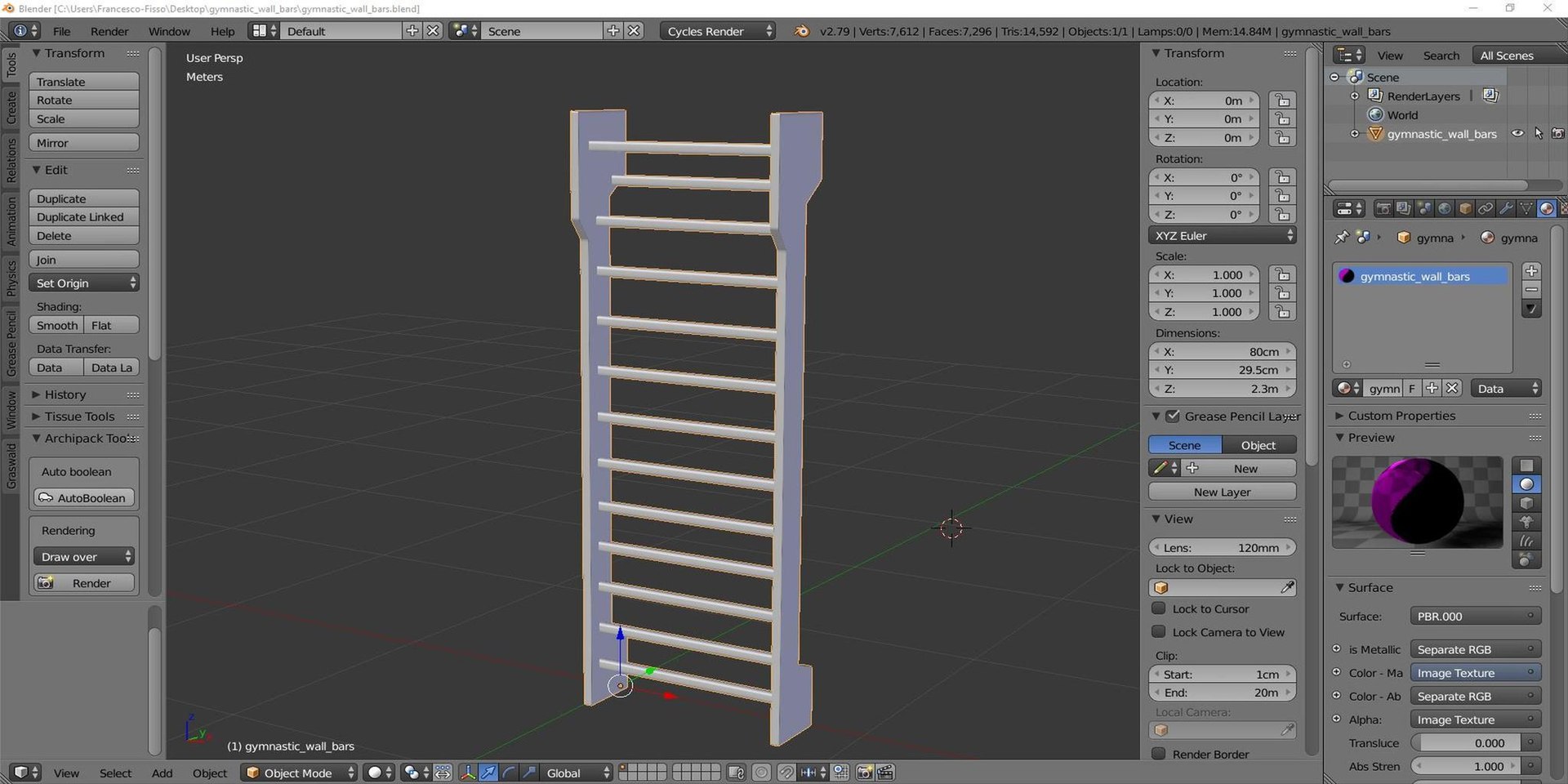
Task: Click OpenGL render animation clapperboard icon
Action: click(885, 773)
